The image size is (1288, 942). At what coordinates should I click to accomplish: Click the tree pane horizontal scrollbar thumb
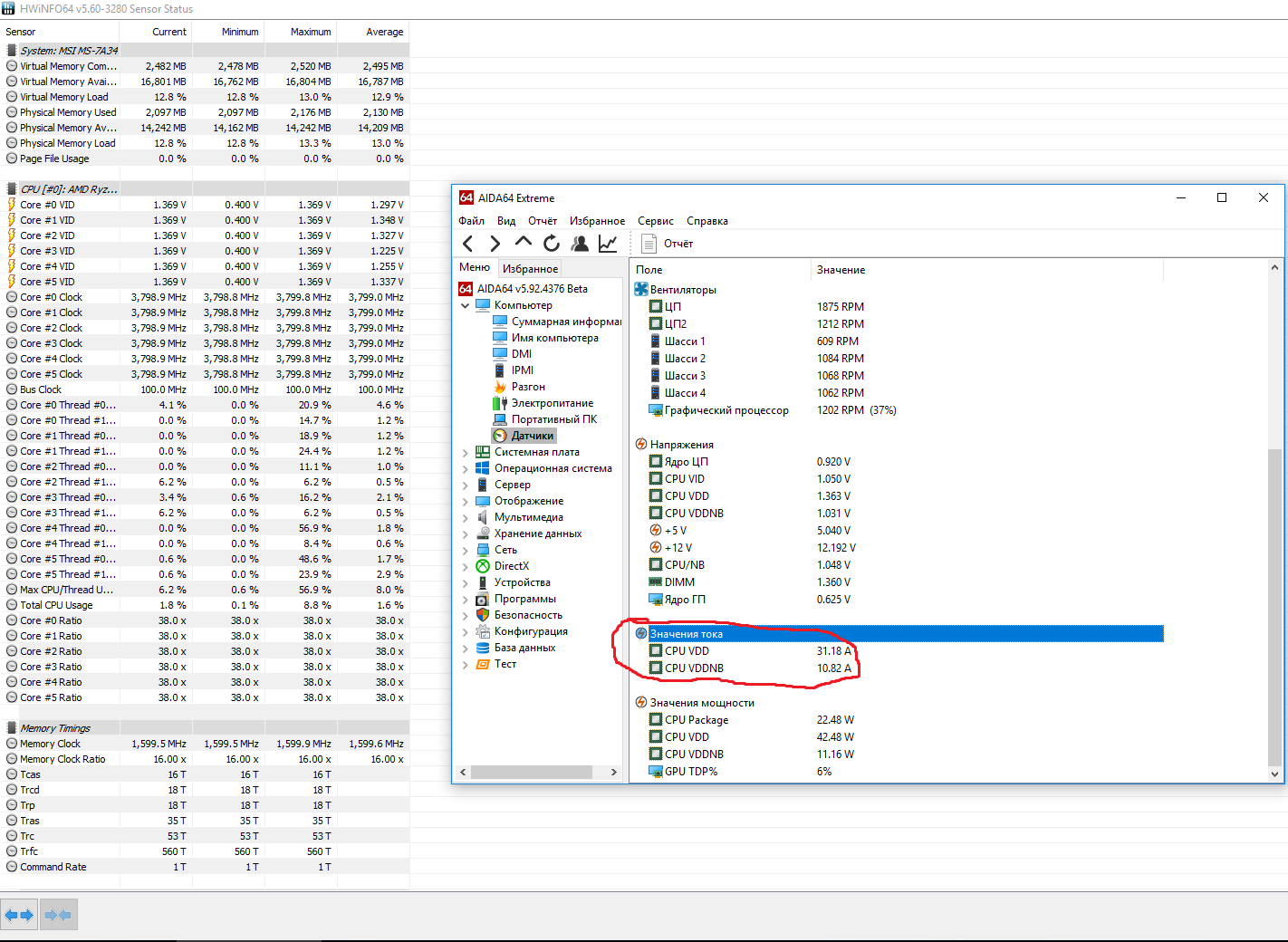(x=532, y=773)
